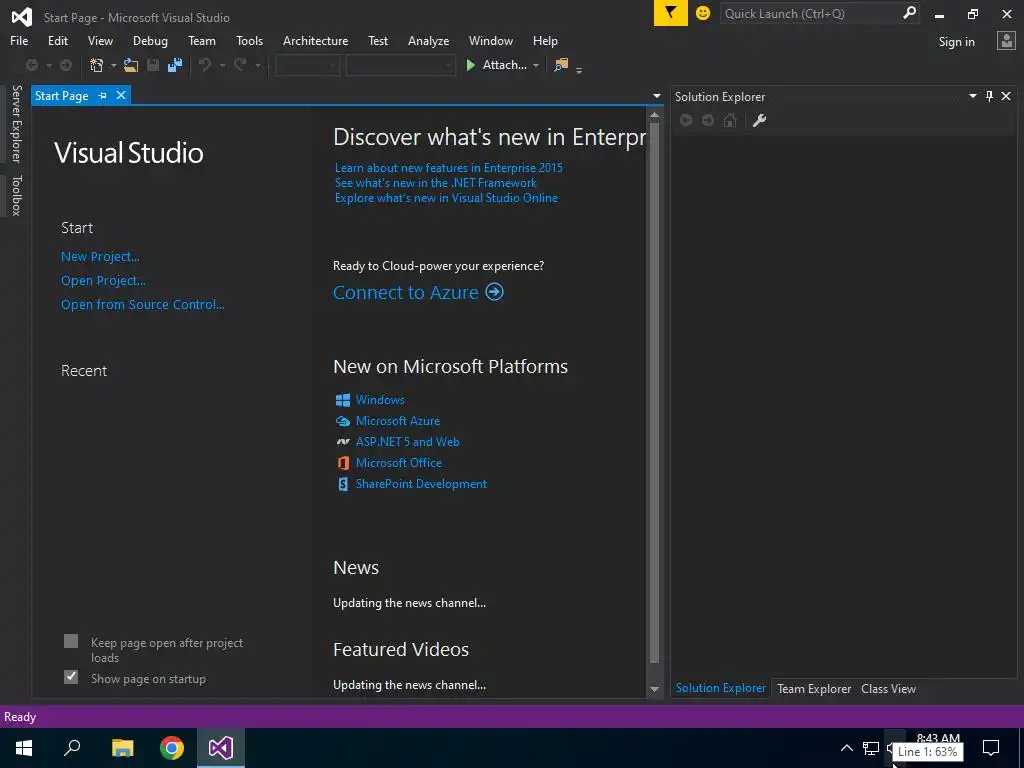Open the Analyze menu
Image resolution: width=1024 pixels, height=768 pixels.
click(428, 40)
